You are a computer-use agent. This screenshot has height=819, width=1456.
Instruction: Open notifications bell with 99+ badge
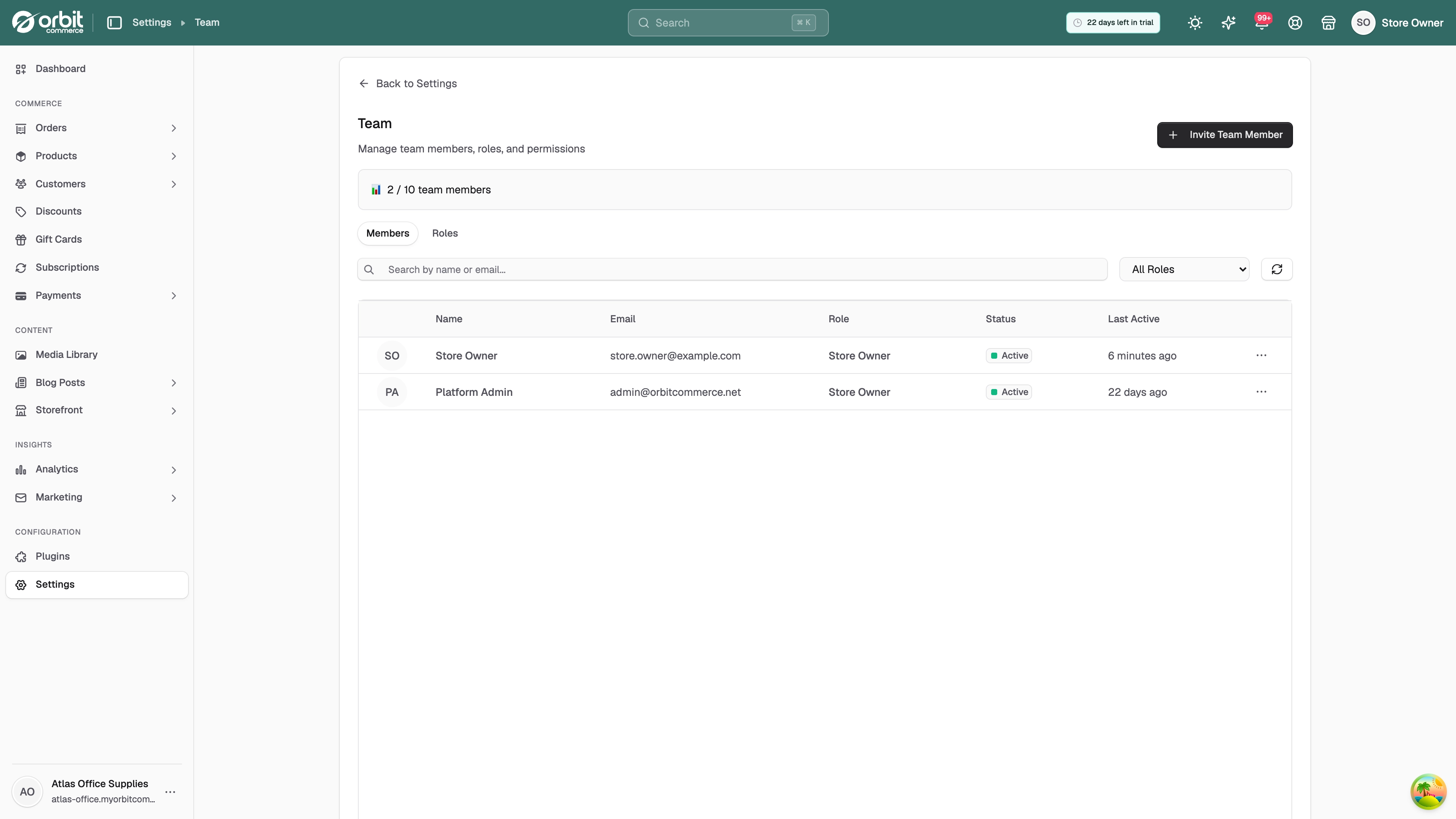[1261, 23]
